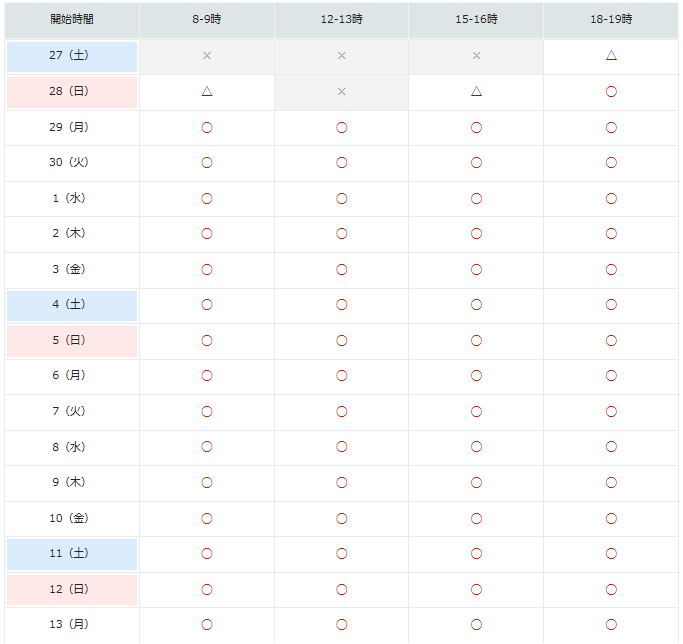
Task: Select the triangle for 28 (日) at 15-16時
Action: point(477,91)
